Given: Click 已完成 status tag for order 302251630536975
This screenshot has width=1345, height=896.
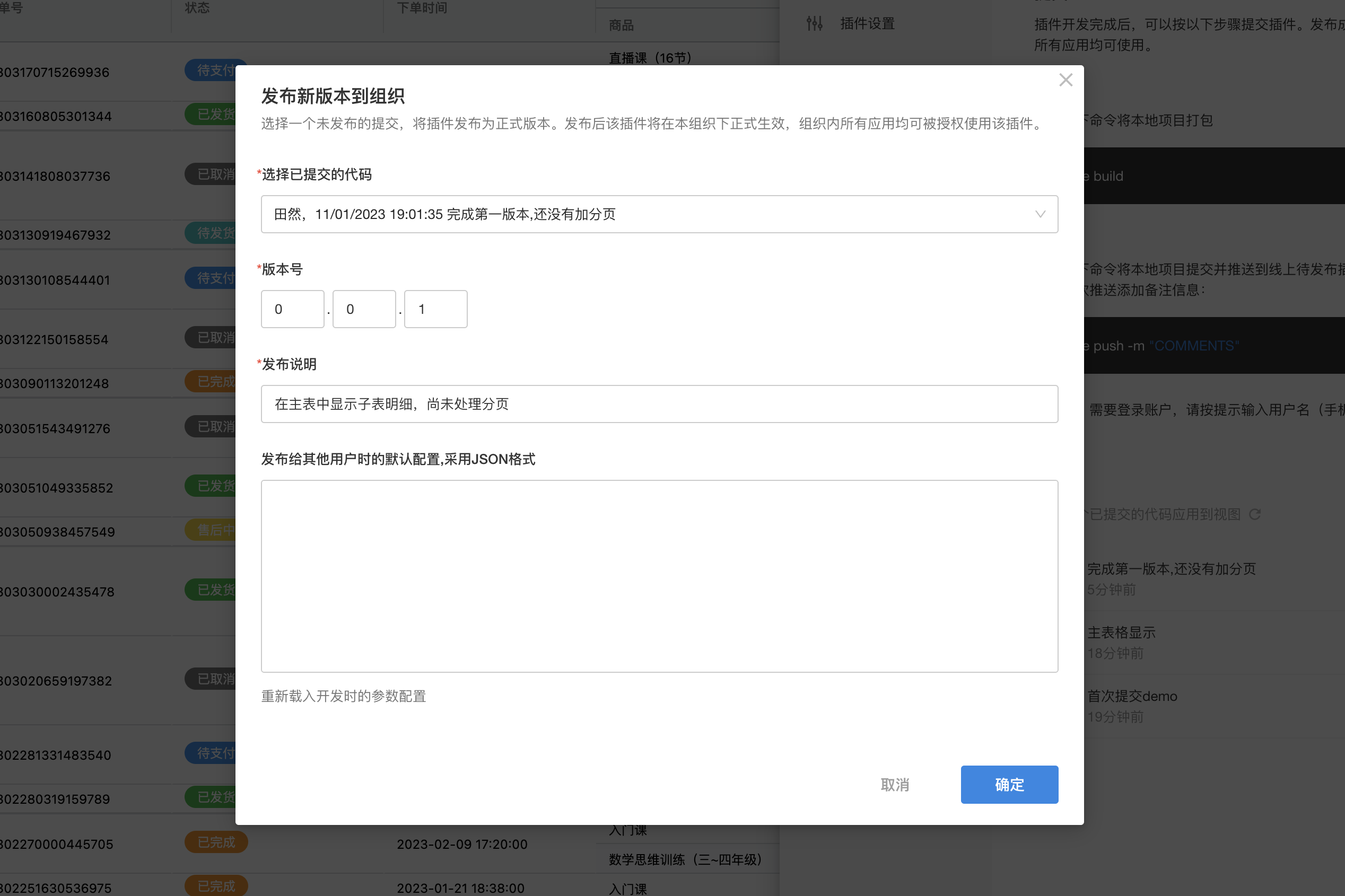Looking at the screenshot, I should [x=216, y=886].
